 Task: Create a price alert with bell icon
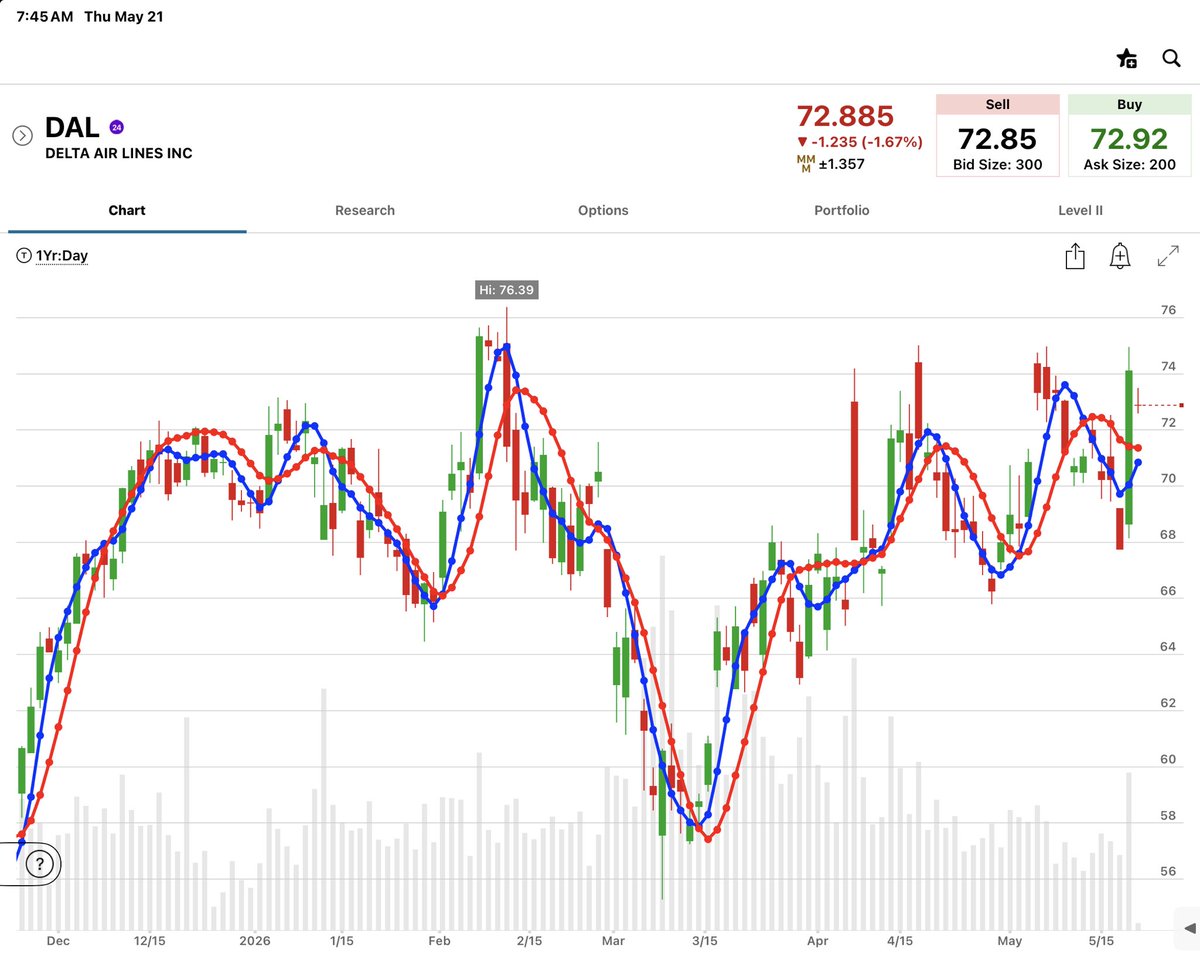[1120, 256]
